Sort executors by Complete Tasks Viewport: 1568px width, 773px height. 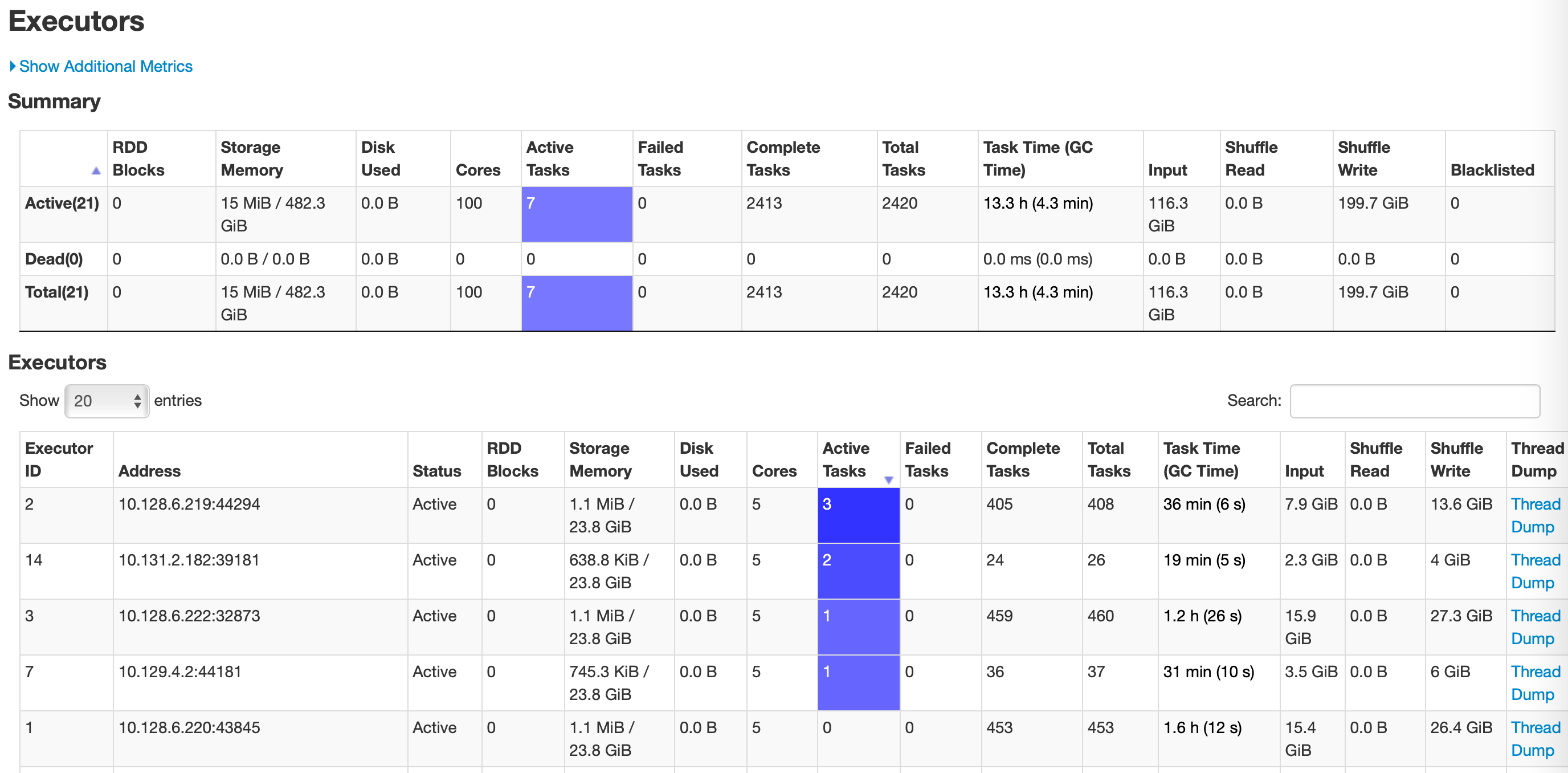[1026, 459]
